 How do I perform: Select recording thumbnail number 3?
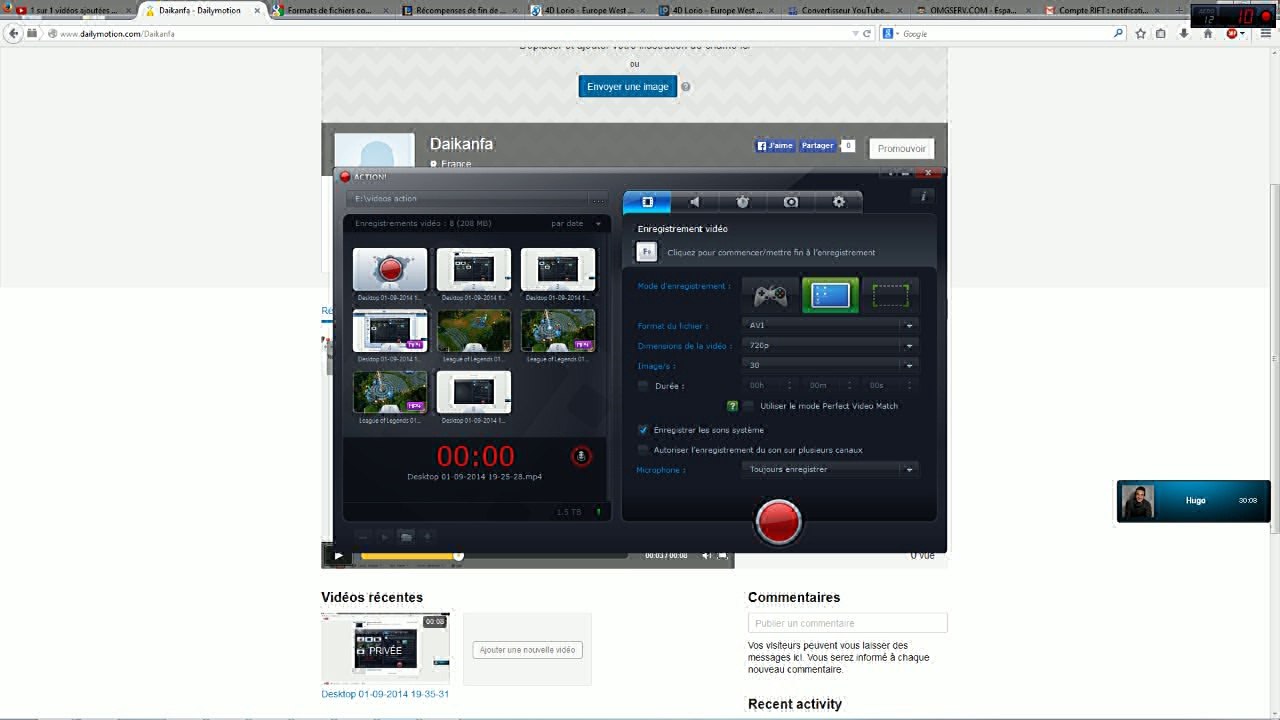558,270
